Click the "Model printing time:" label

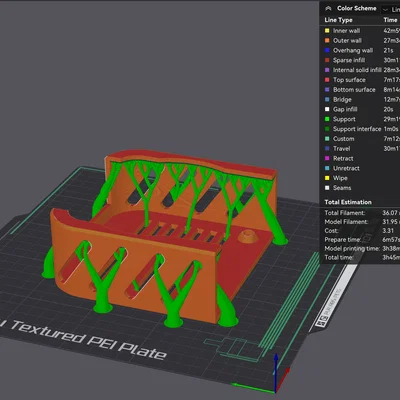[x=352, y=249]
